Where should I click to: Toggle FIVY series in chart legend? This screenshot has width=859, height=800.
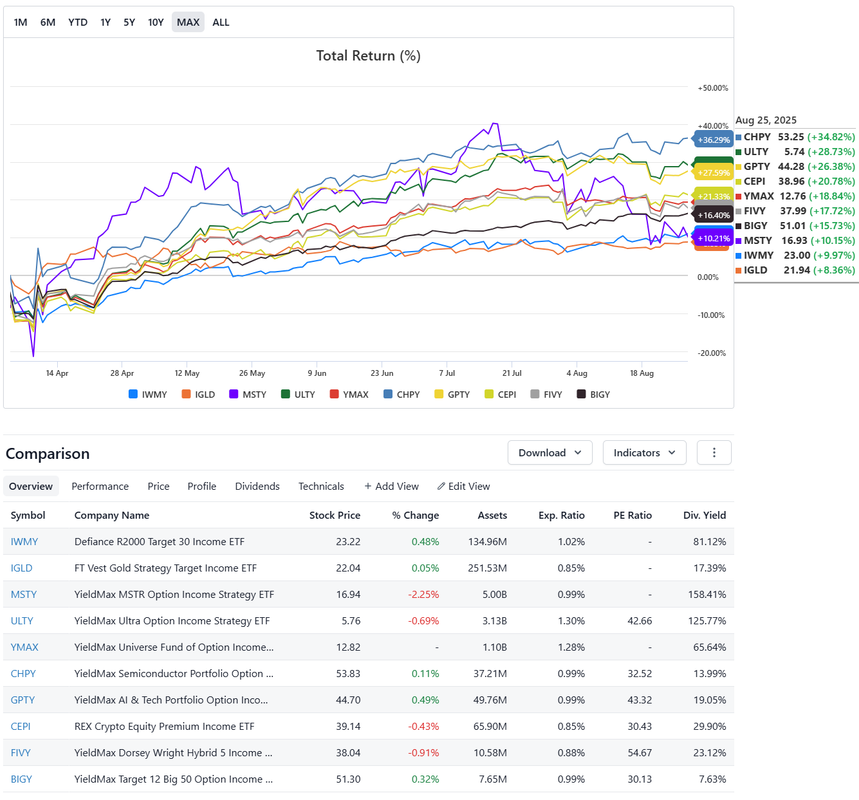coord(546,395)
